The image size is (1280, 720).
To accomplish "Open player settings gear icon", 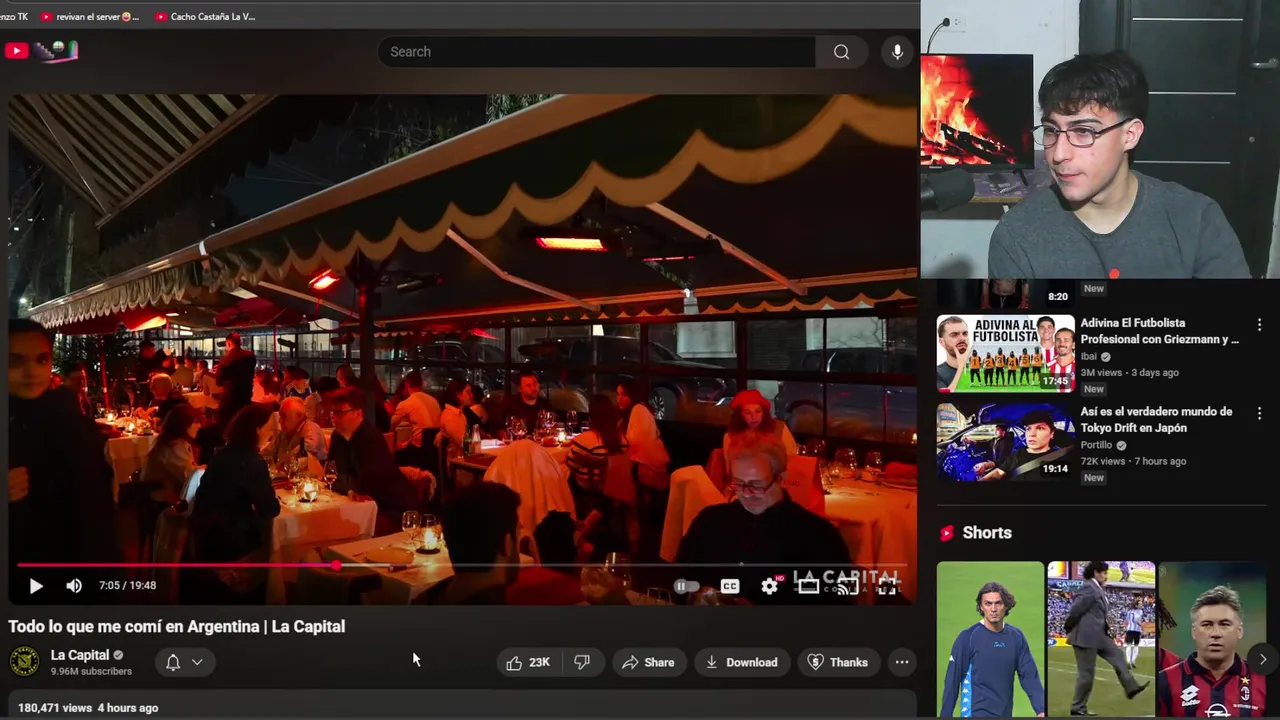I will pos(769,587).
